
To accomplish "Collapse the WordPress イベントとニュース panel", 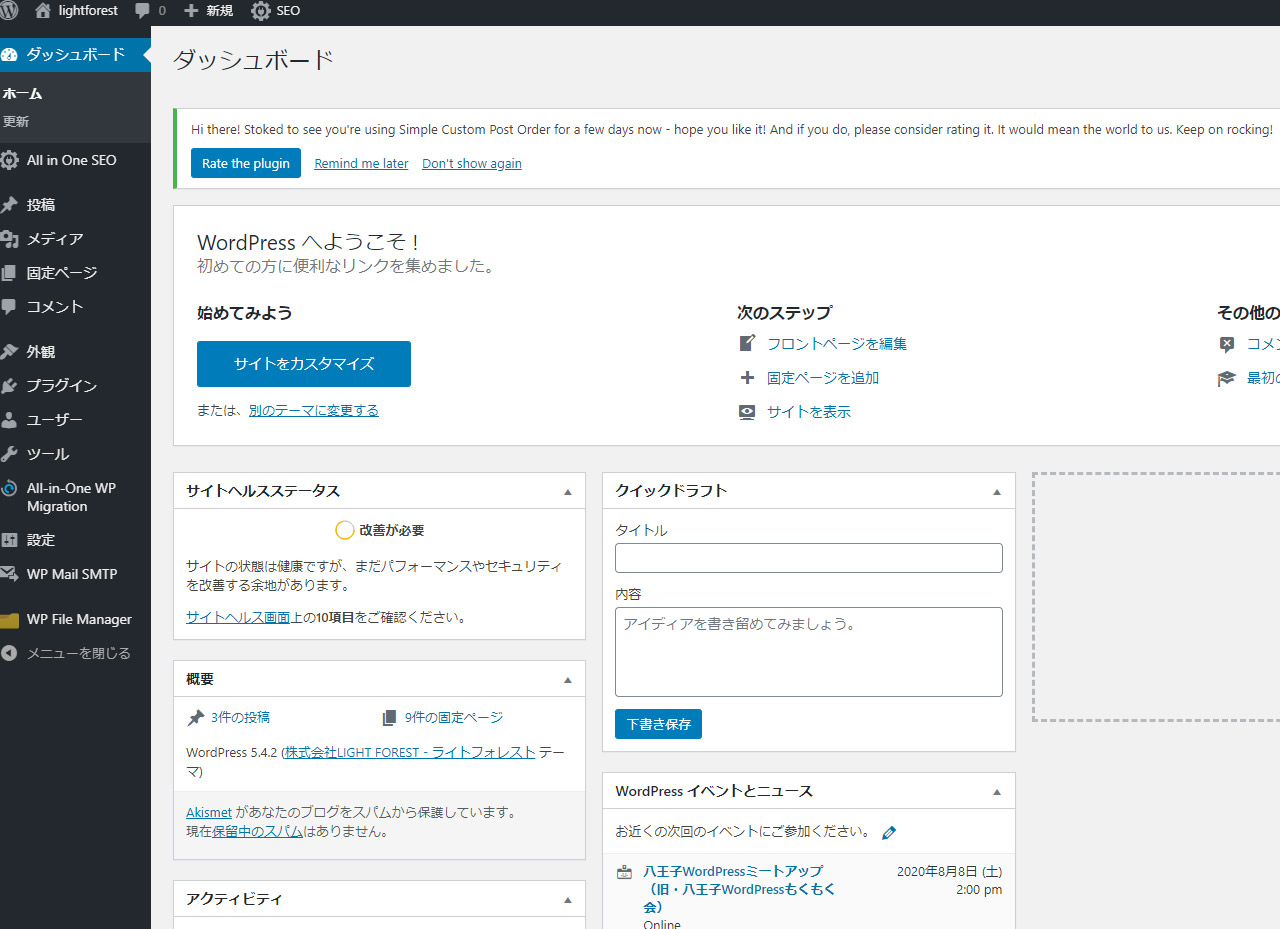I will click(996, 792).
